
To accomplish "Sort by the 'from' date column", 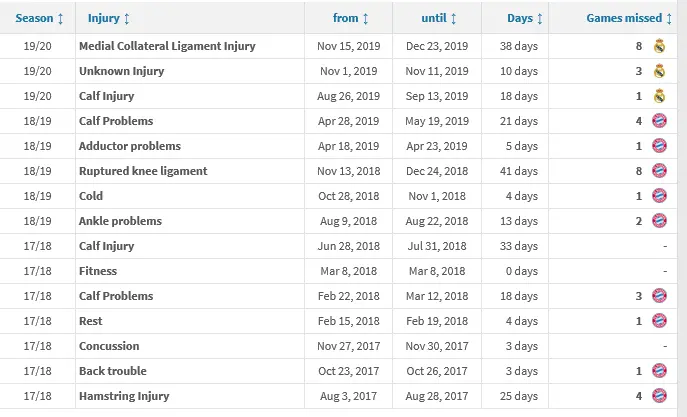I will tap(350, 18).
